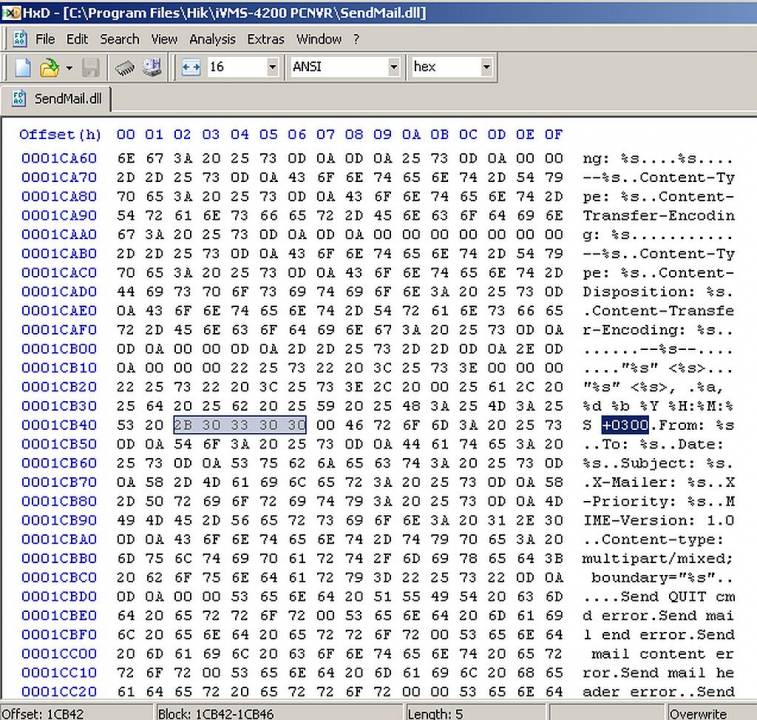Click offset row 0001CAB0

point(59,254)
